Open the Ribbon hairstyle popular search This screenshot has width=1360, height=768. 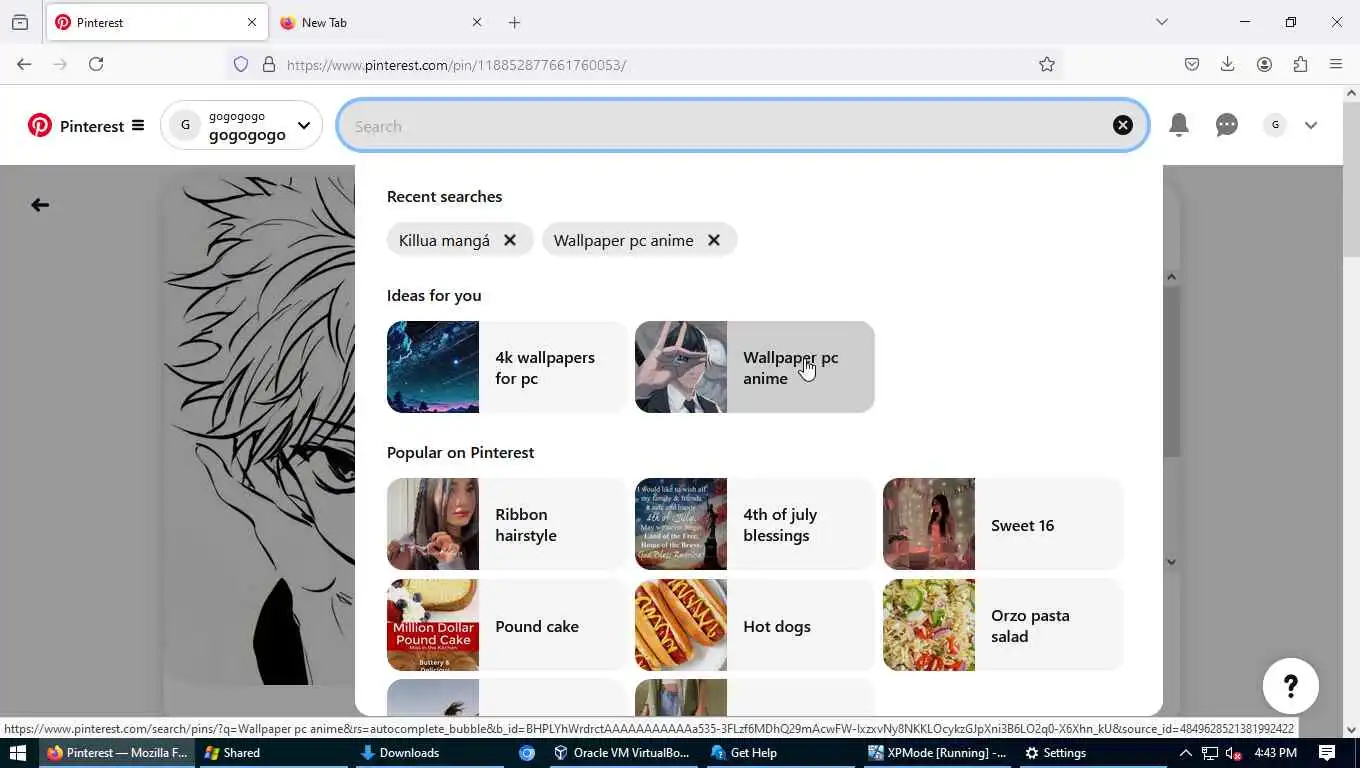[x=506, y=524]
